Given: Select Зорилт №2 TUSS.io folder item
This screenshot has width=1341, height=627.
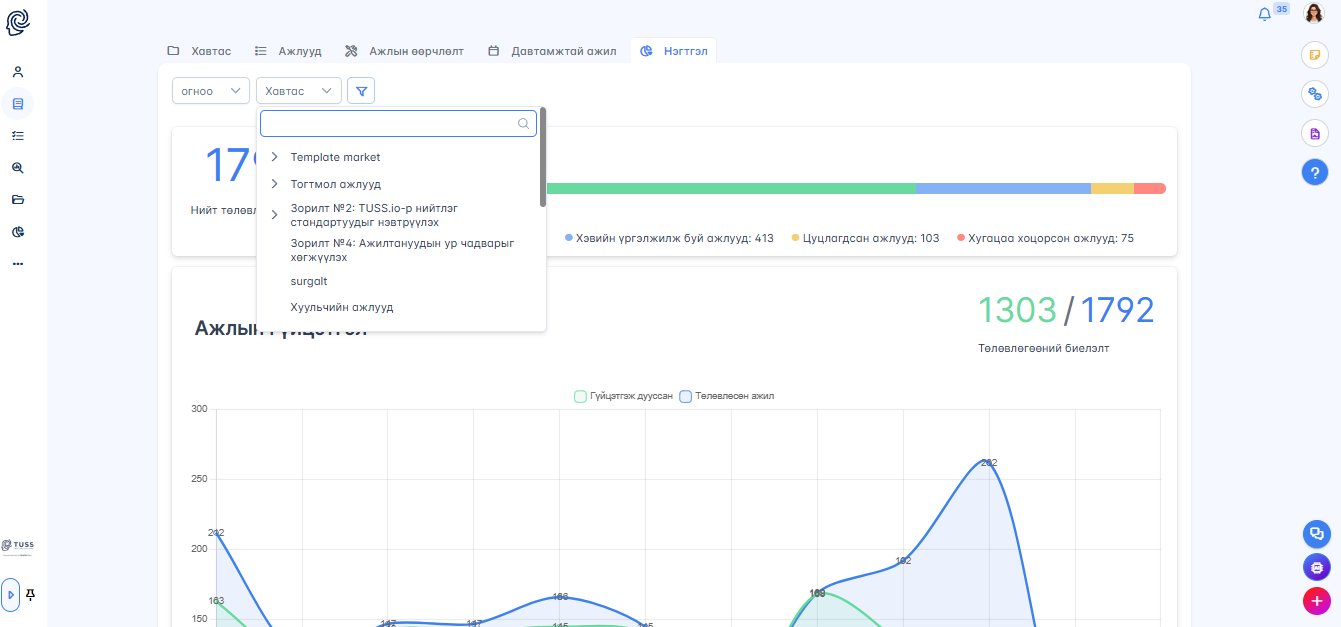Looking at the screenshot, I should [375, 215].
